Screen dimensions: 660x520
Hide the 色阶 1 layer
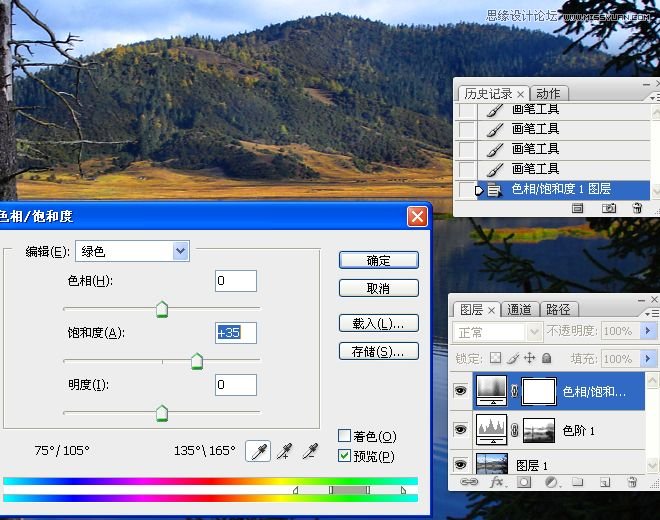[x=460, y=429]
